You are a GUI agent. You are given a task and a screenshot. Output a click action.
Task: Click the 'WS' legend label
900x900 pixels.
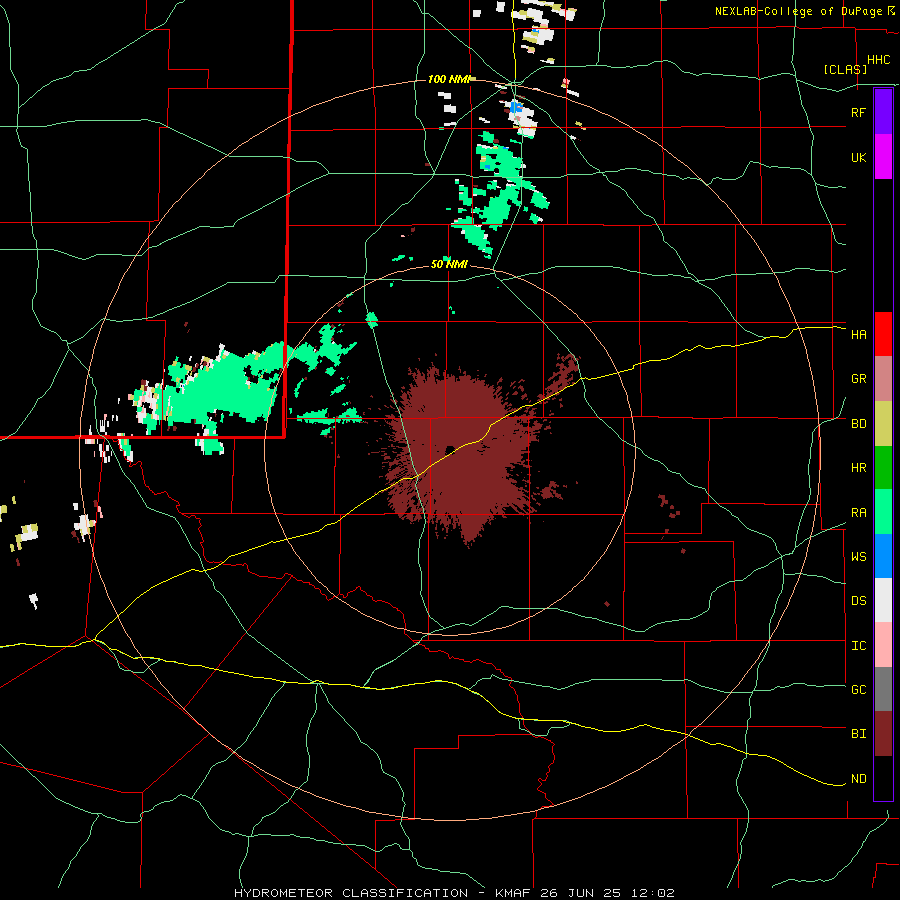[858, 556]
